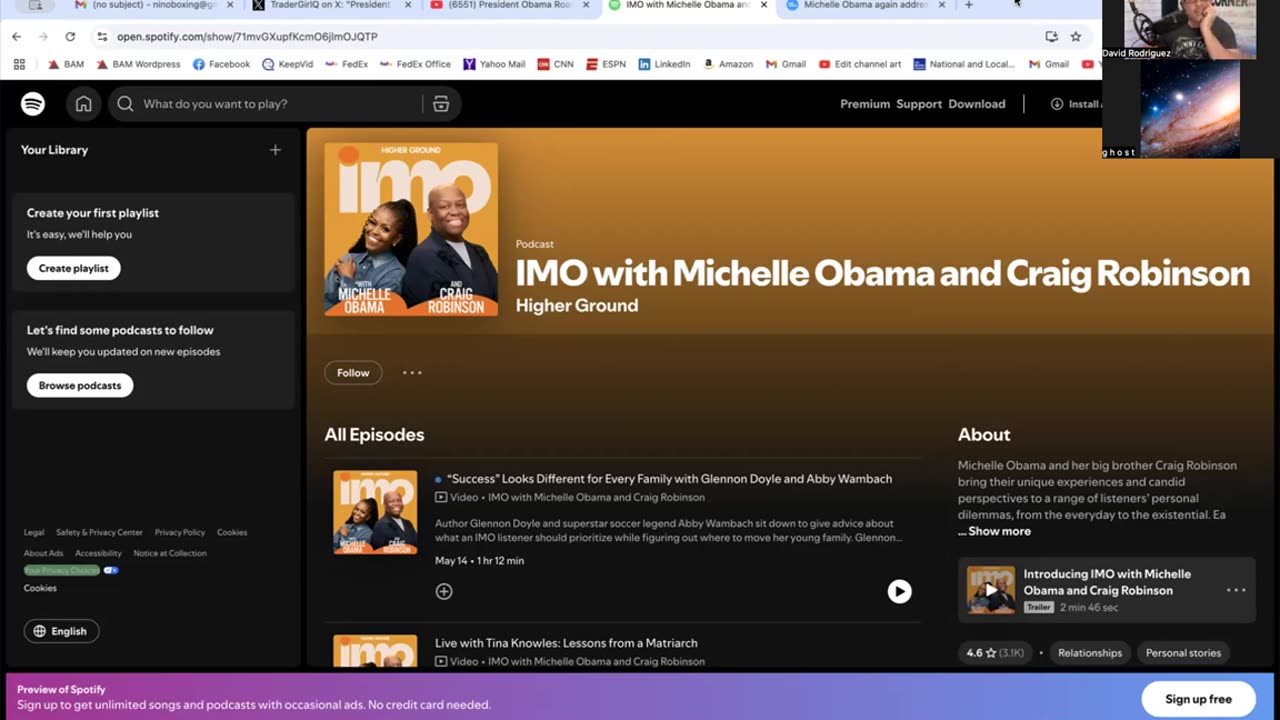Select the English language button

[x=61, y=631]
